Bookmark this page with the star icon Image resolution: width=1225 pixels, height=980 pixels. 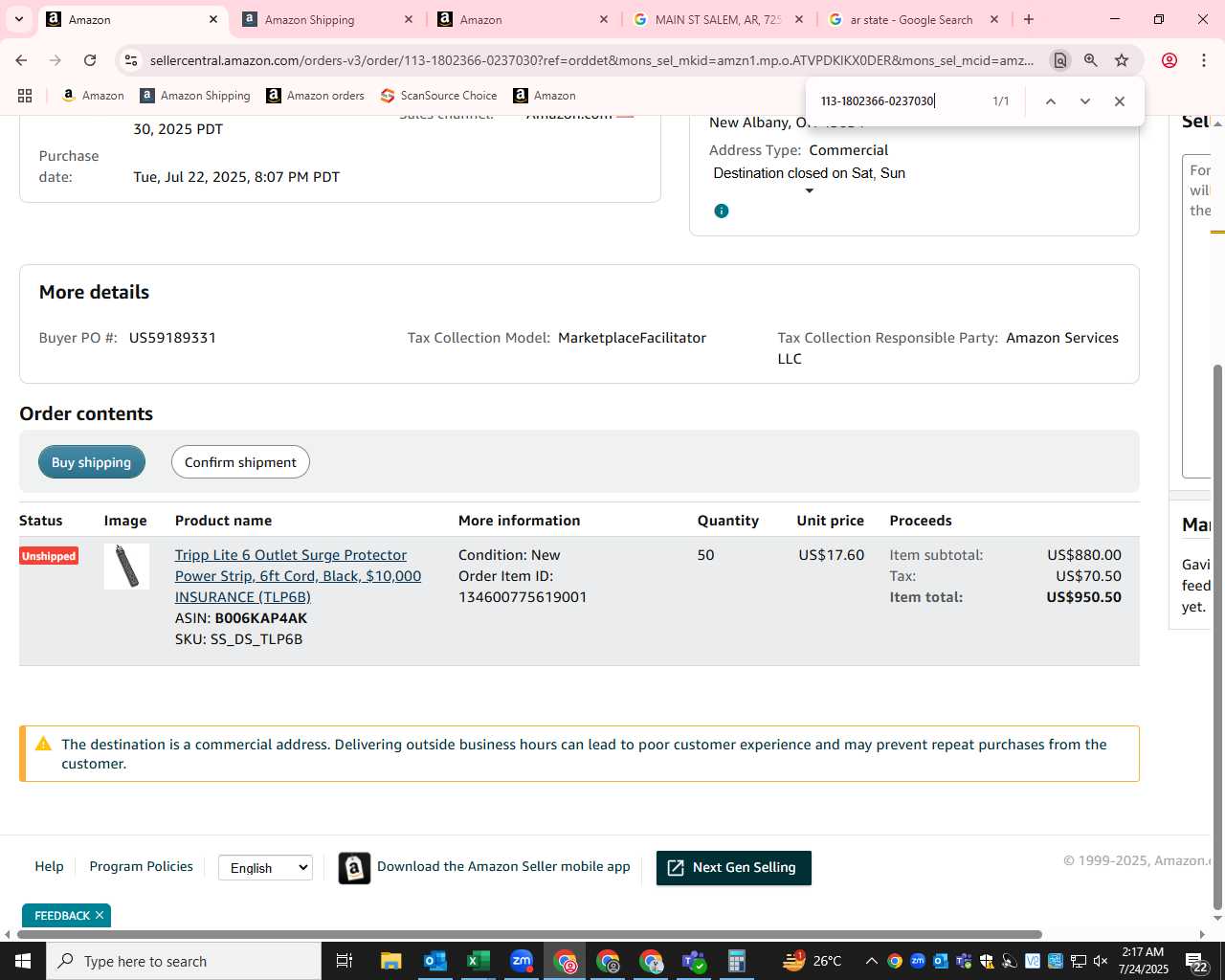click(x=1122, y=60)
